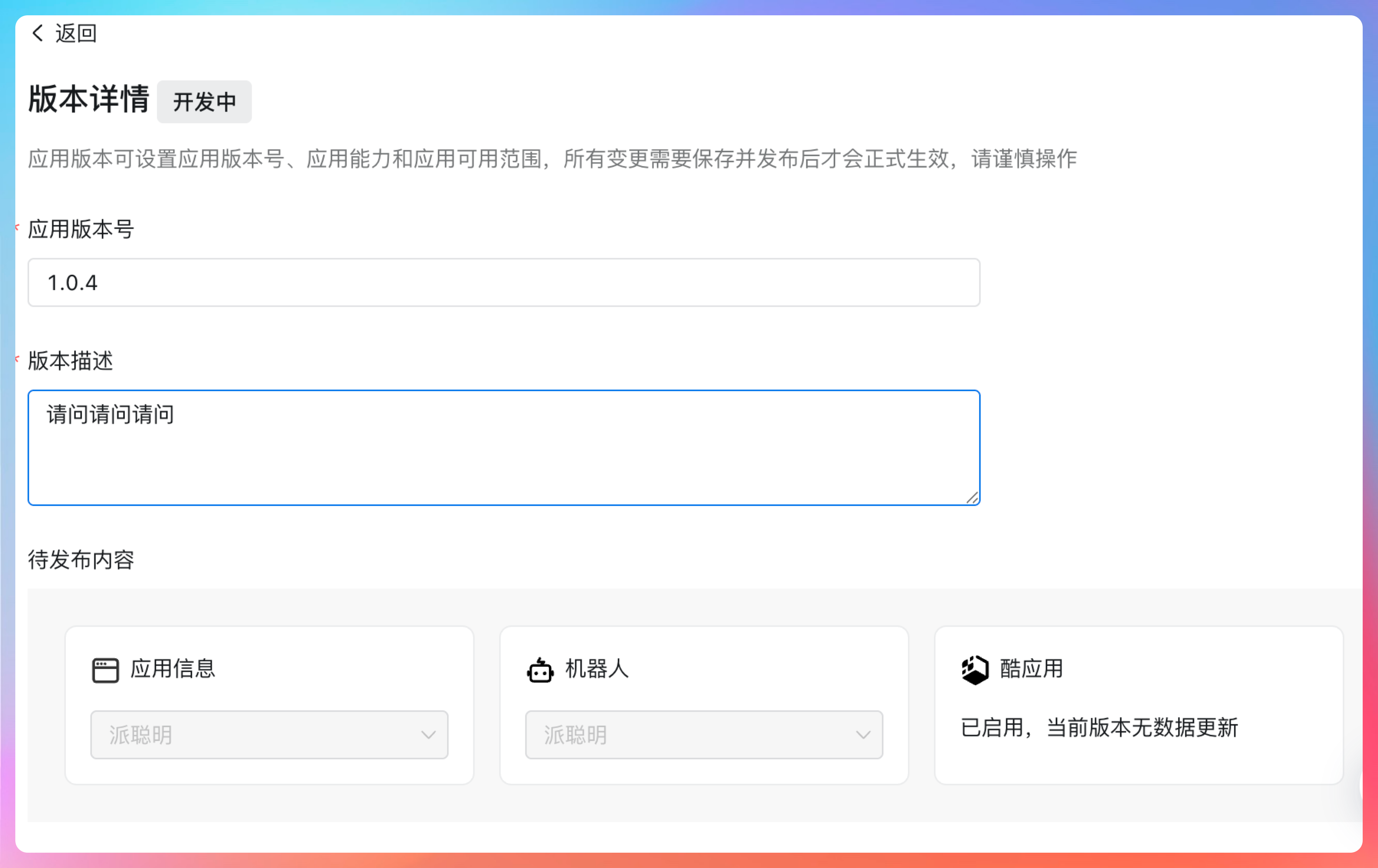Screen dimensions: 1378x868
Task: Click the 版本详情 page heading
Action: point(89,99)
